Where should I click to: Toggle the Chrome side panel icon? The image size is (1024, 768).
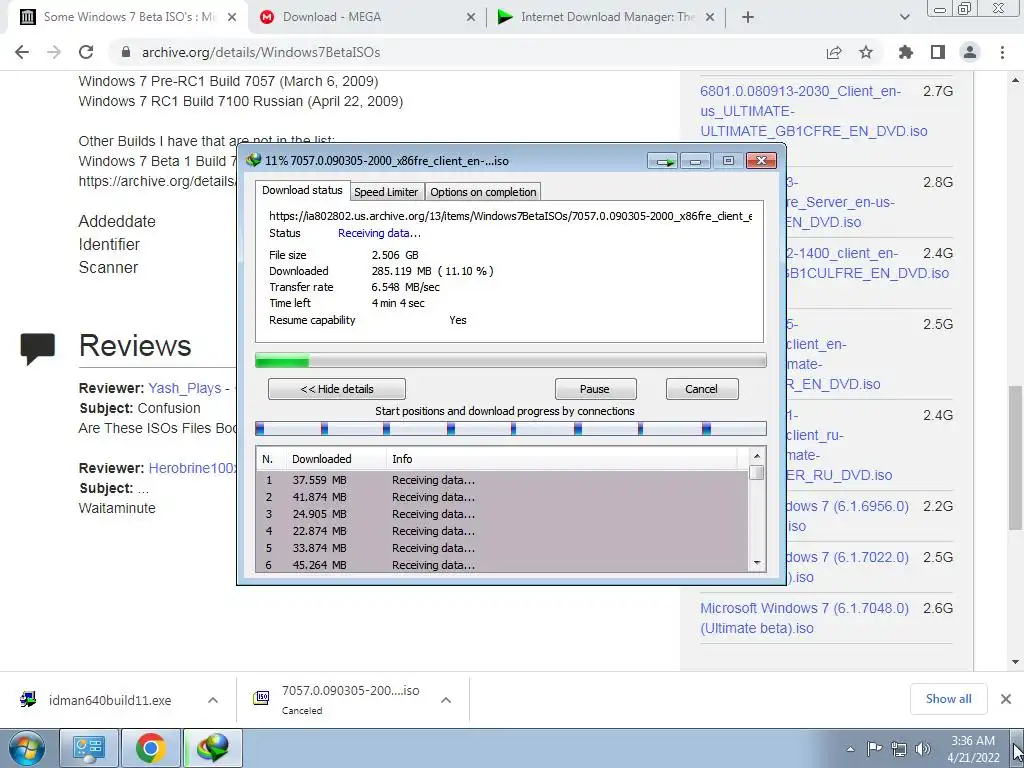pos(938,52)
